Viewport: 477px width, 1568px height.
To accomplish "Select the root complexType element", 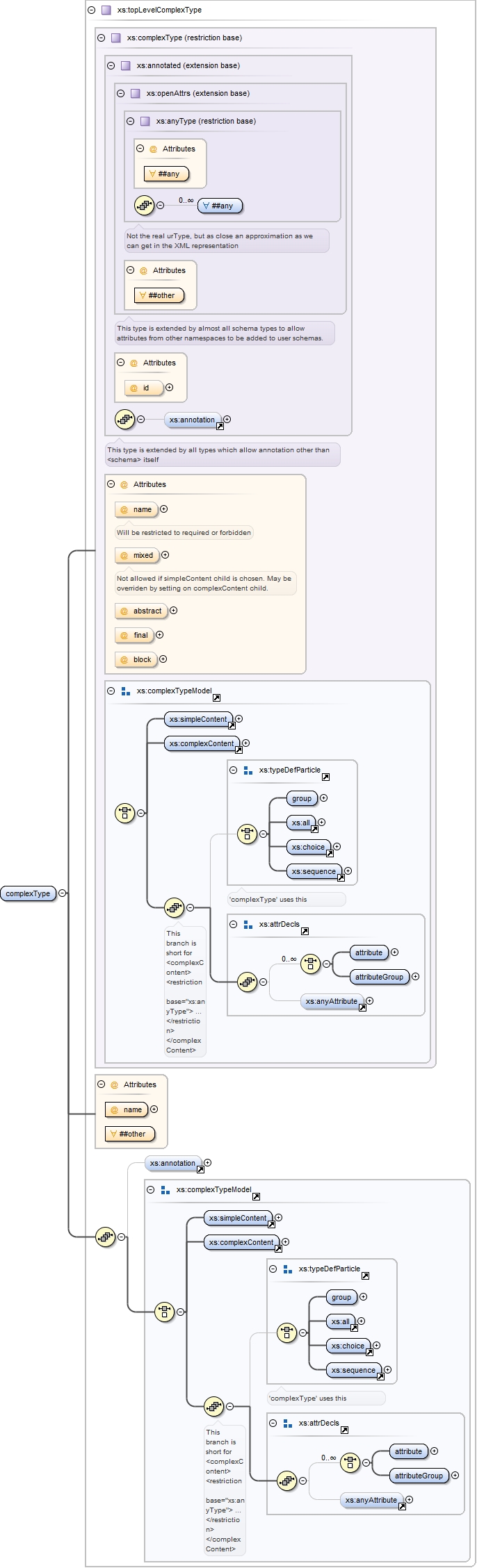I will tap(28, 893).
